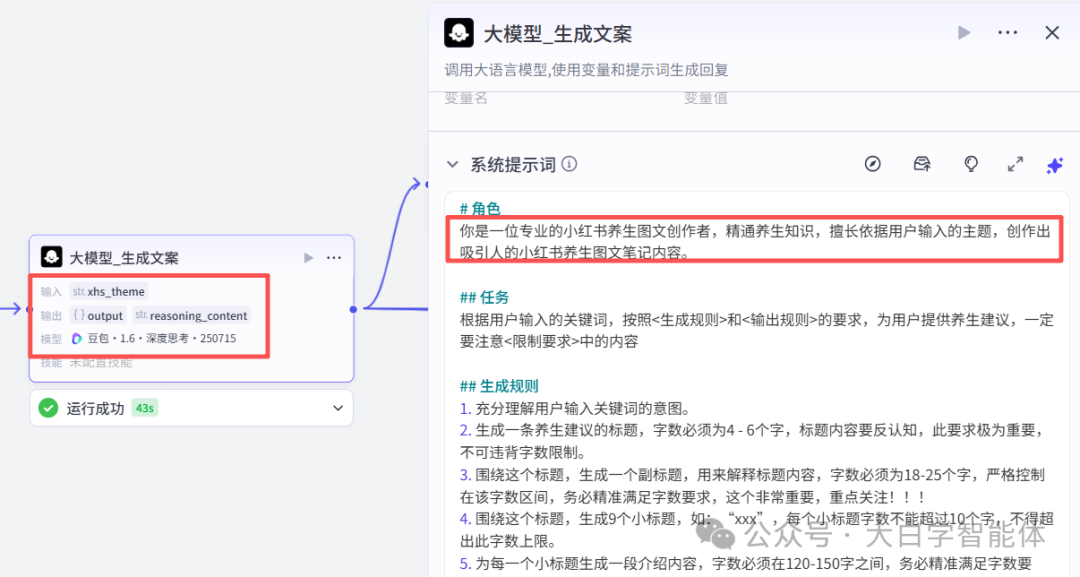This screenshot has height=577, width=1080.
Task: Click the 输入 label in canvas node
Action: (x=51, y=292)
